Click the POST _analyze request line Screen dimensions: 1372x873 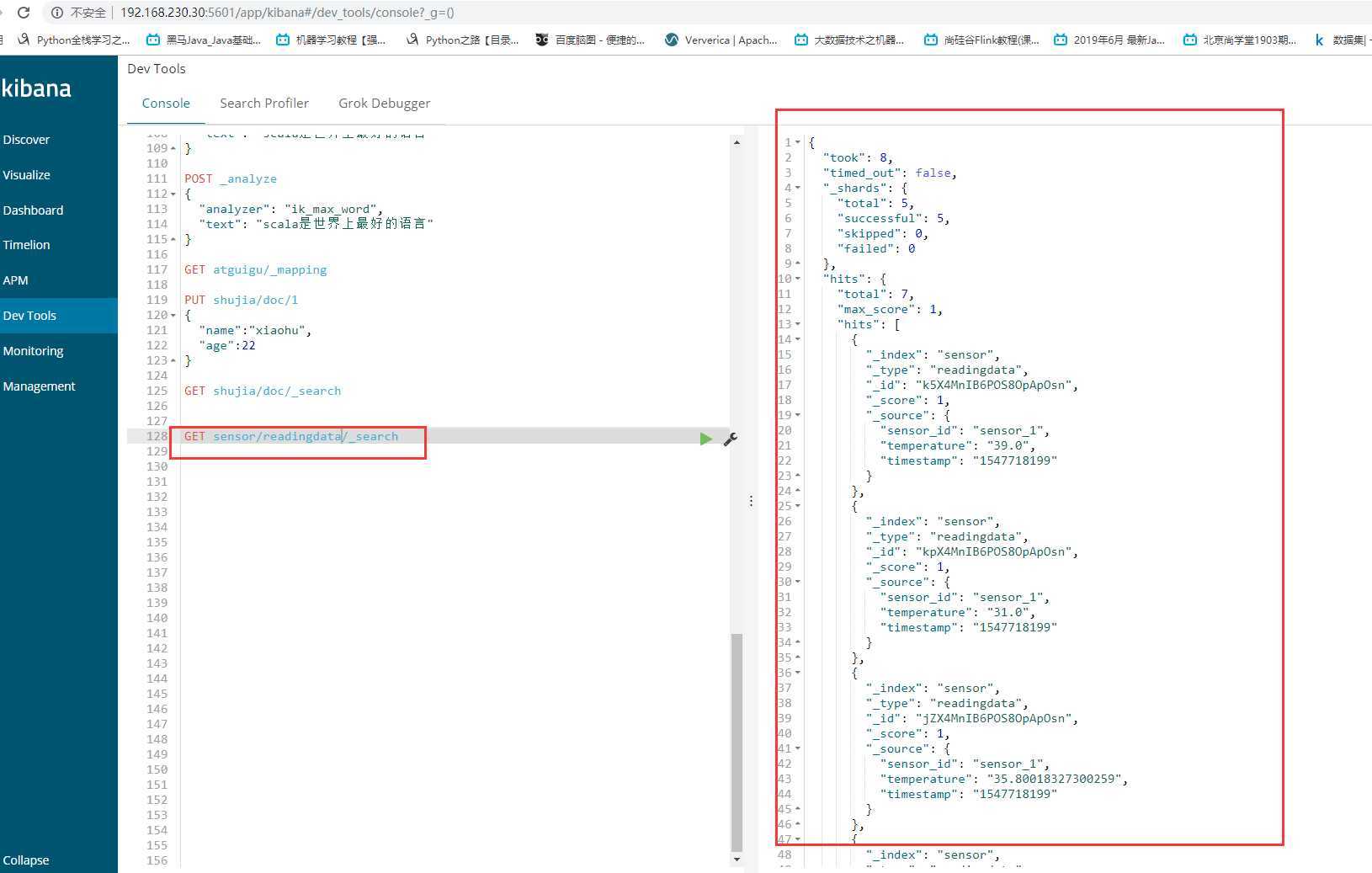[231, 178]
